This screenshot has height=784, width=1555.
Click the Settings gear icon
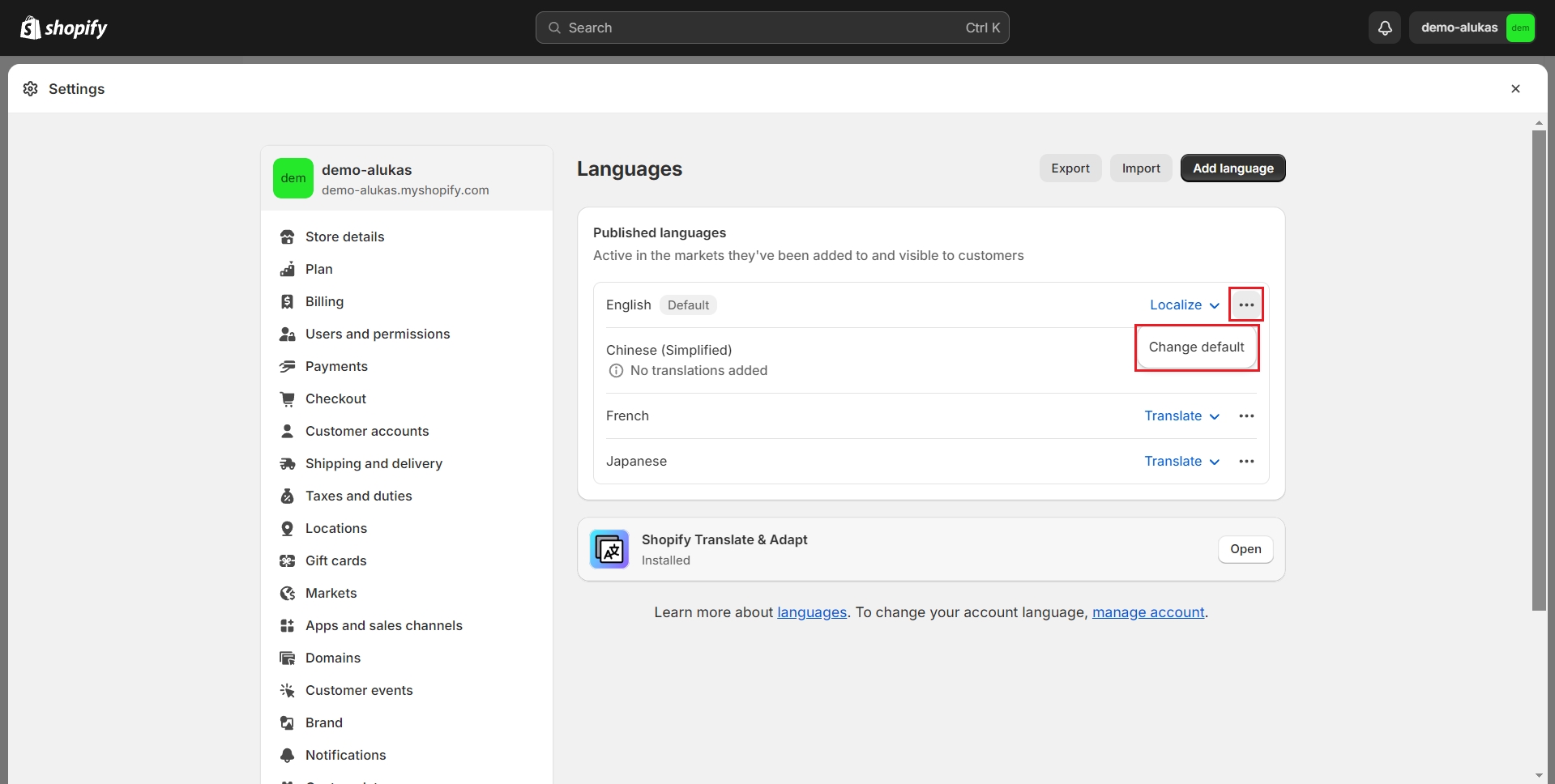coord(31,89)
